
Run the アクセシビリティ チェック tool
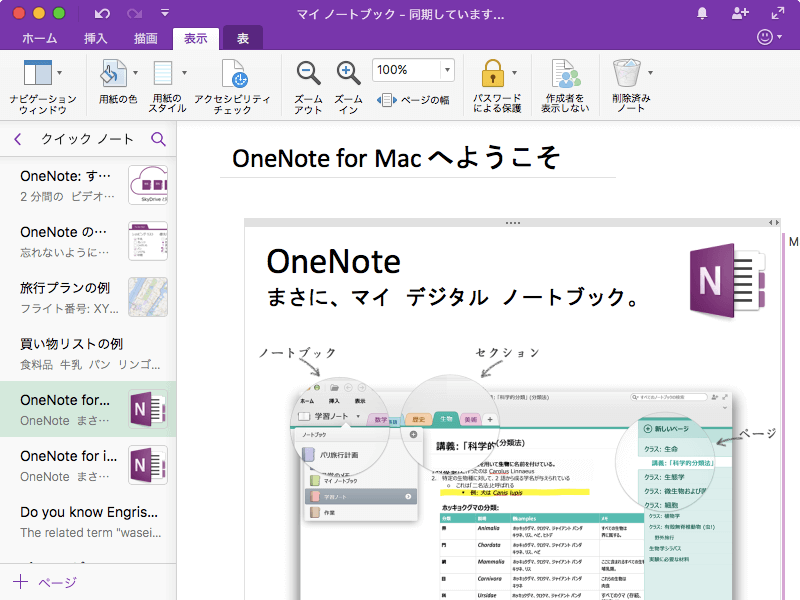(x=233, y=86)
